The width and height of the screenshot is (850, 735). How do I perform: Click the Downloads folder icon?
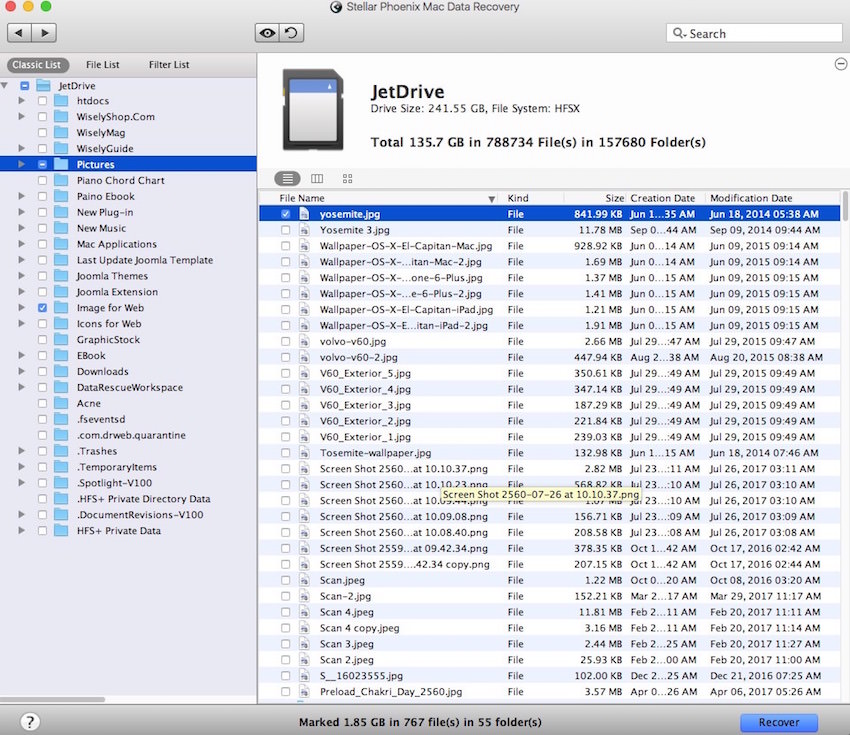(x=61, y=371)
